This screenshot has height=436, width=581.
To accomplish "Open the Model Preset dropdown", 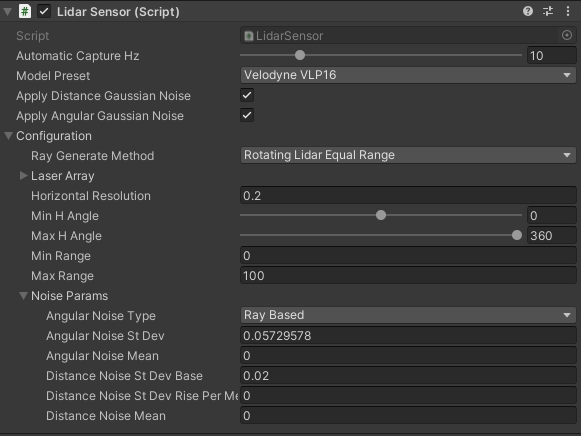I will point(408,75).
